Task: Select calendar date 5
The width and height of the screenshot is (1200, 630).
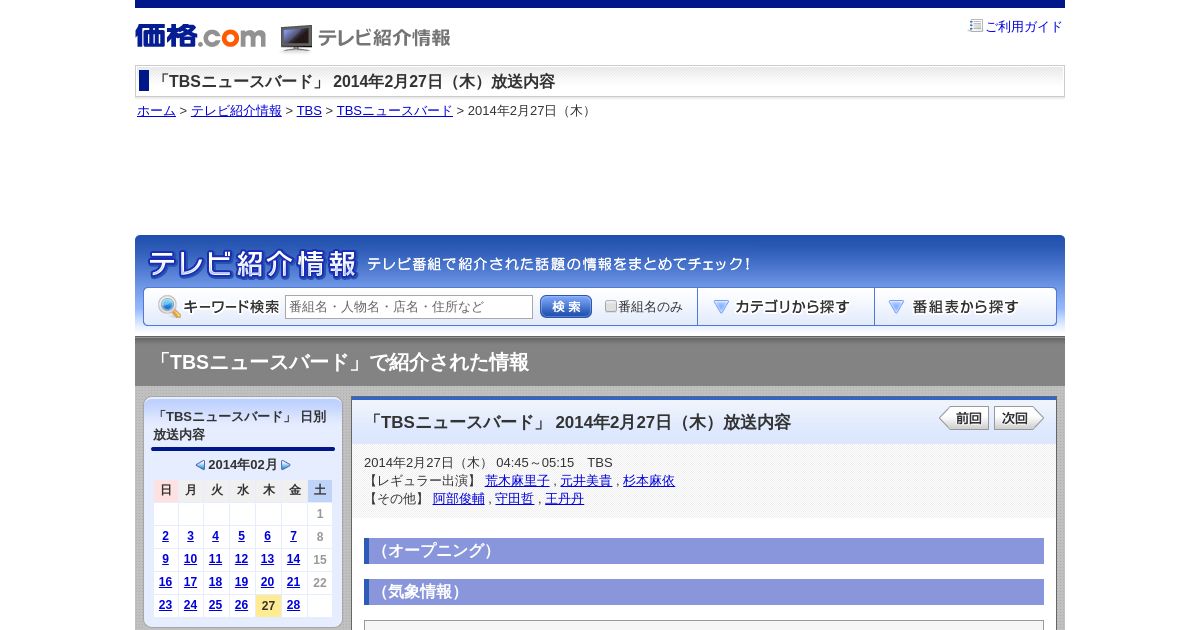Action: (x=241, y=536)
